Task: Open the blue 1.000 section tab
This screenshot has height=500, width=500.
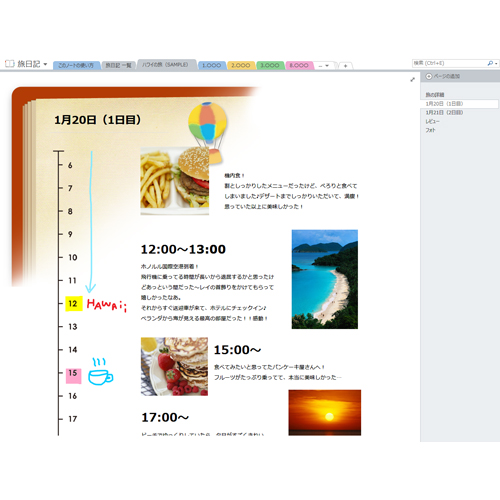Action: coord(212,65)
